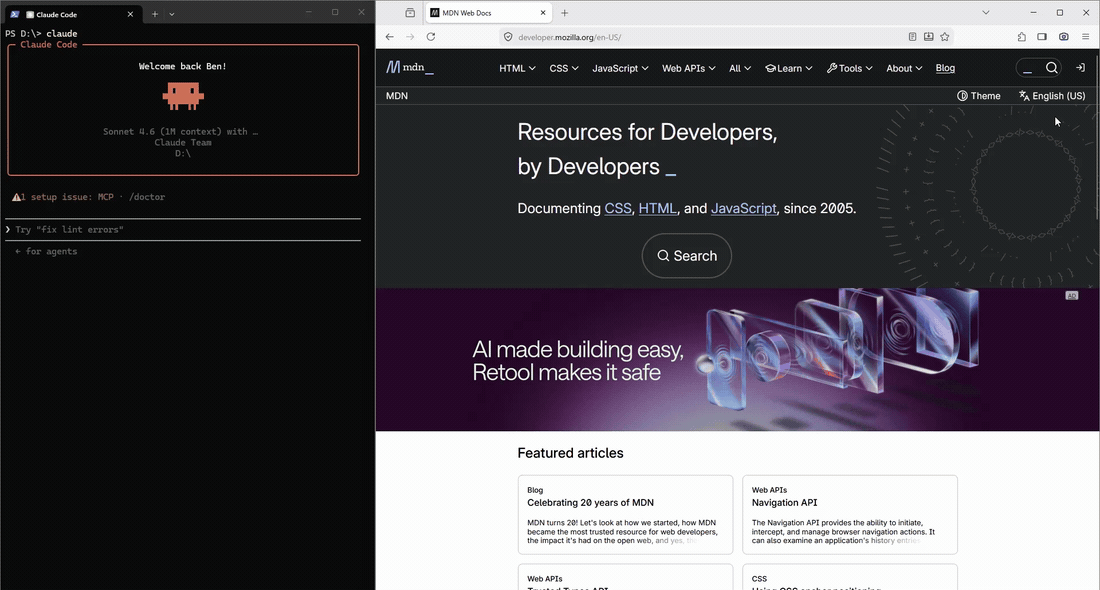Open the site security shield icon
Screen dimensions: 1100x590
pos(508,37)
